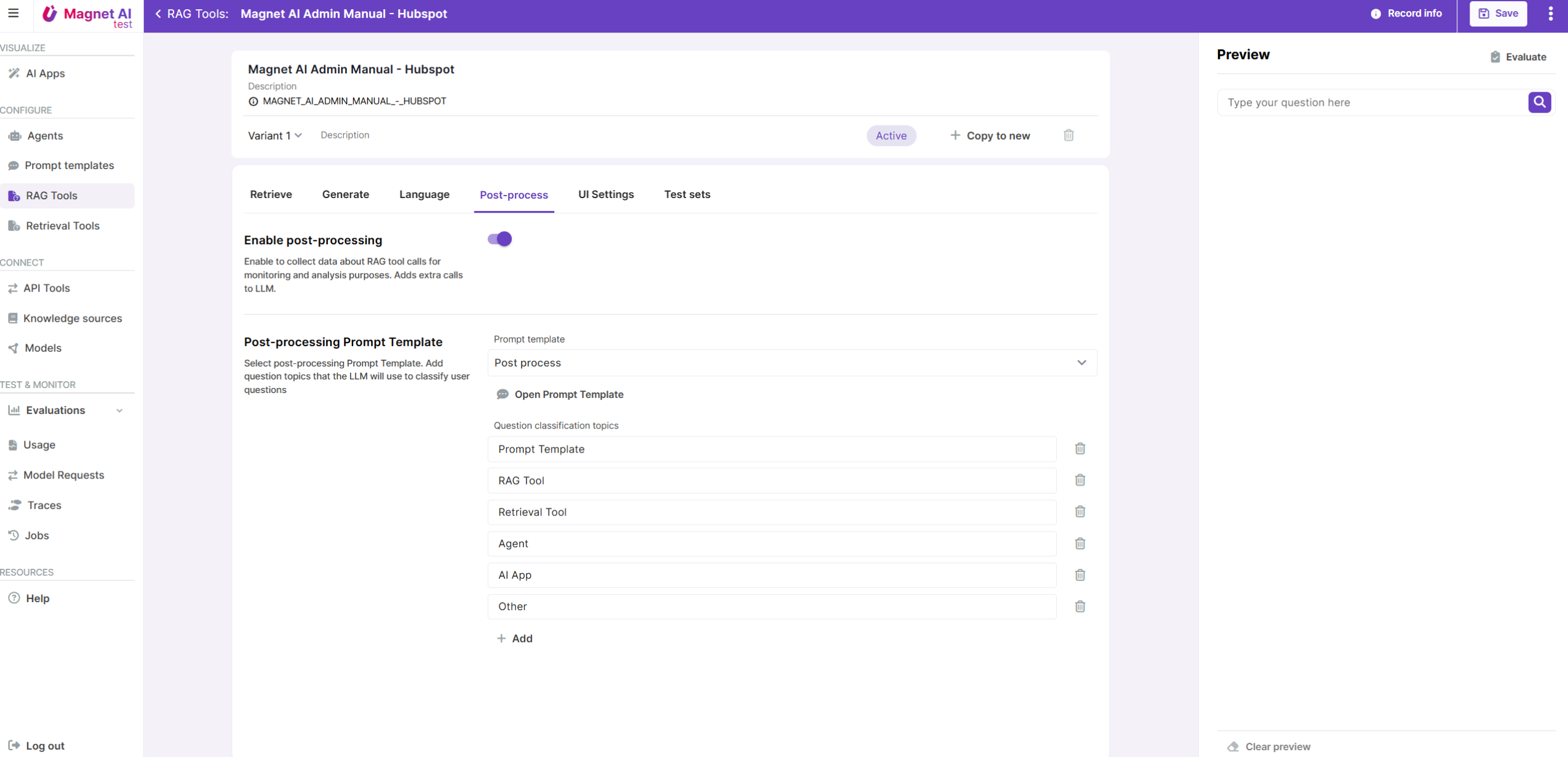The height and width of the screenshot is (757, 1568).
Task: Expand the Prompt template Post process dropdown
Action: coord(792,363)
